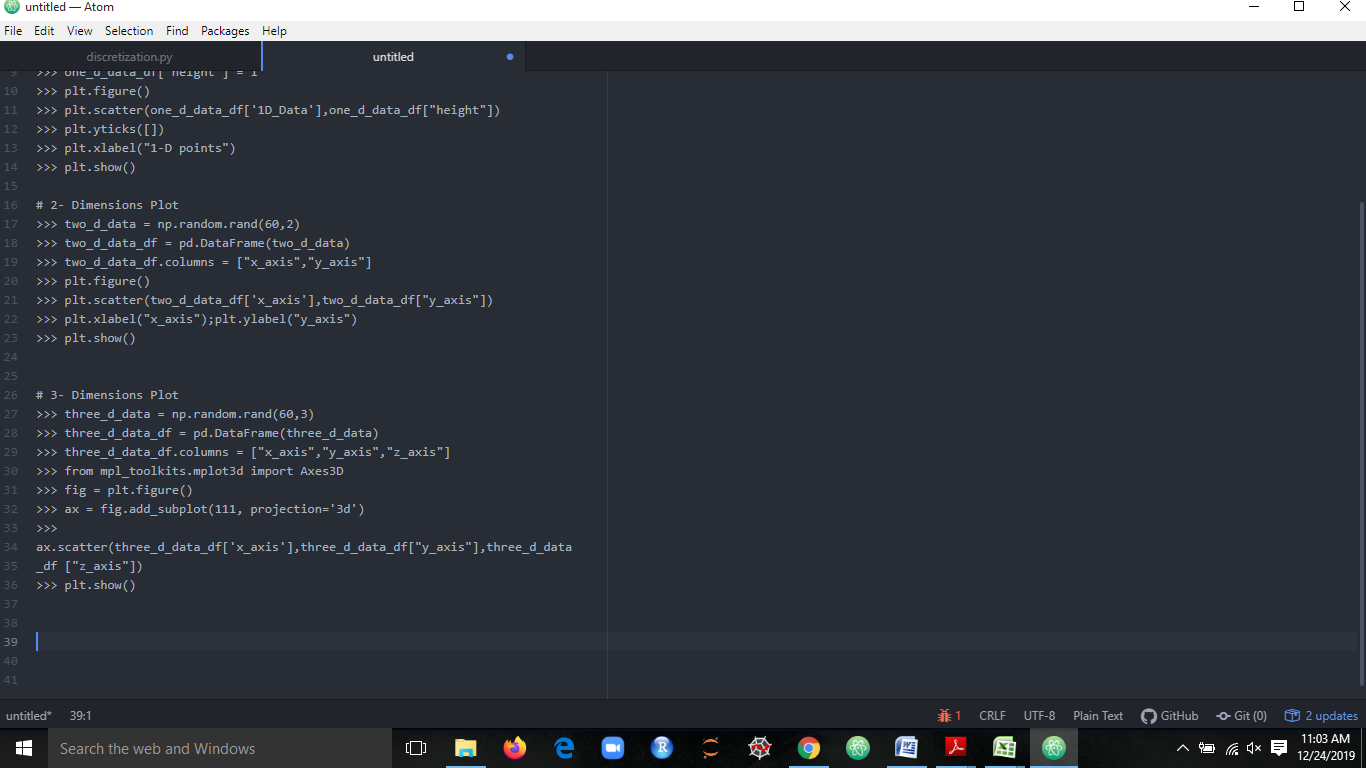
Task: Launch Firefox from the taskbar
Action: coord(514,748)
